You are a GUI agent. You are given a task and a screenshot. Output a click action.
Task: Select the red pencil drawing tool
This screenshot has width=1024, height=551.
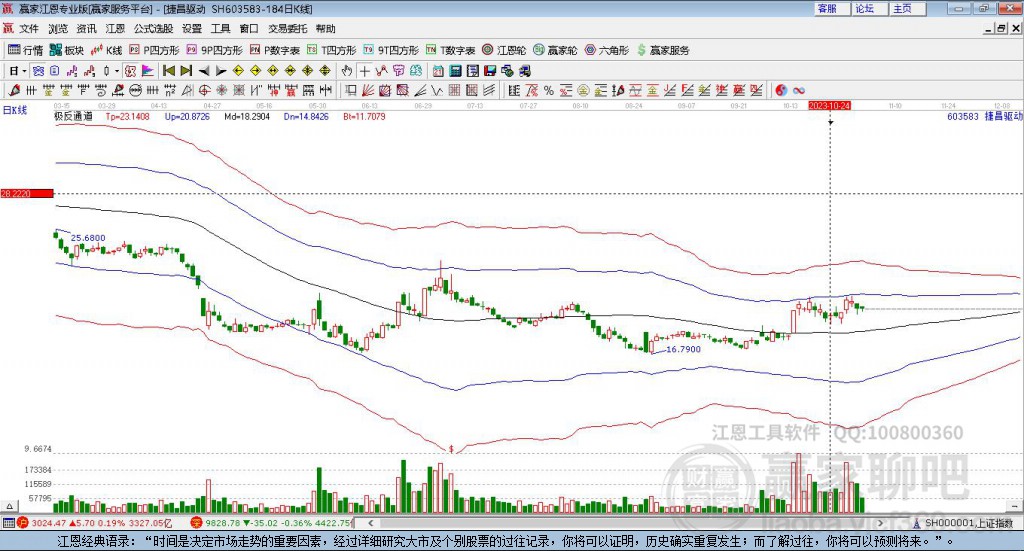14,90
